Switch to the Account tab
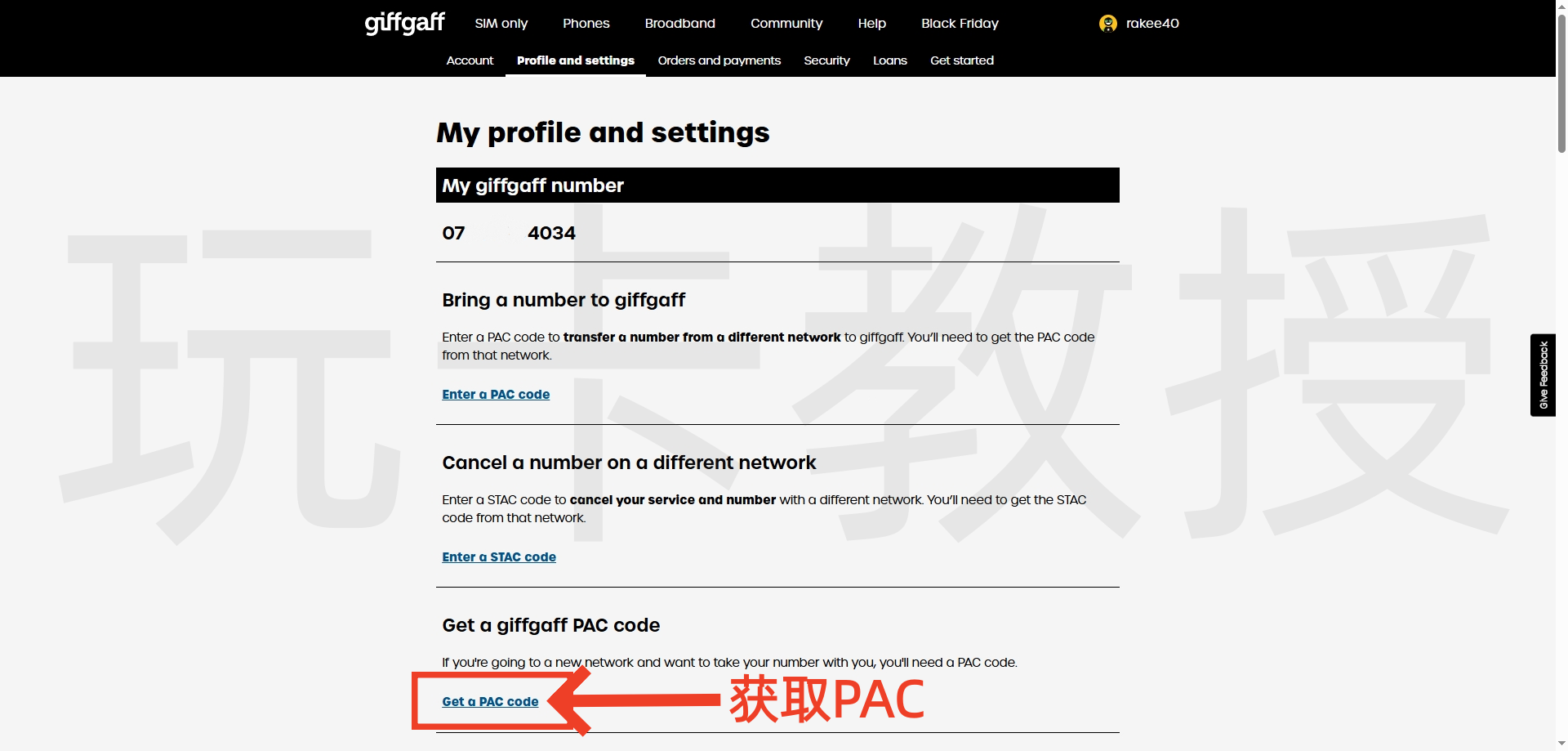The width and height of the screenshot is (1568, 751). (x=470, y=60)
